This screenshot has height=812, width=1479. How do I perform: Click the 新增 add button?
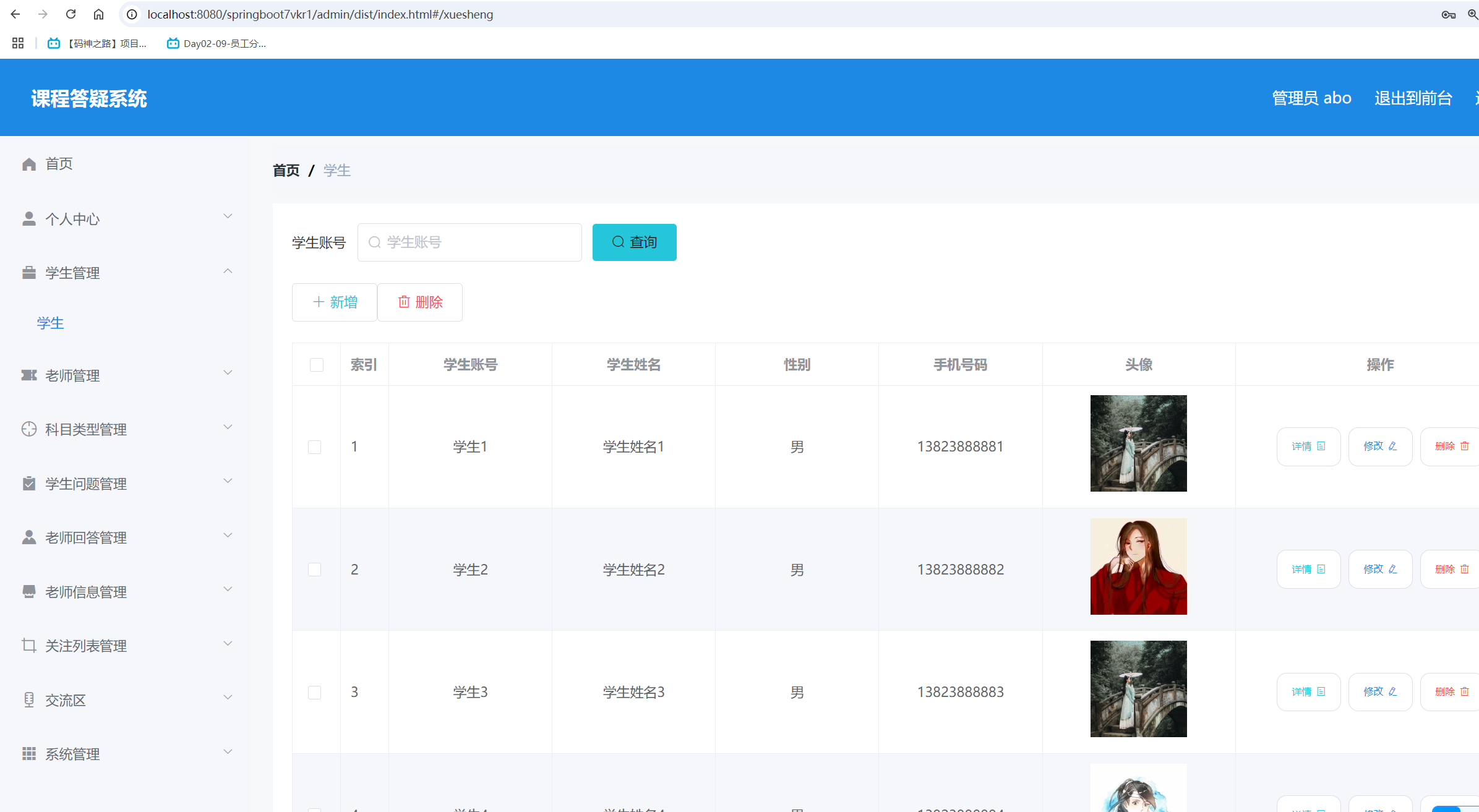tap(335, 302)
